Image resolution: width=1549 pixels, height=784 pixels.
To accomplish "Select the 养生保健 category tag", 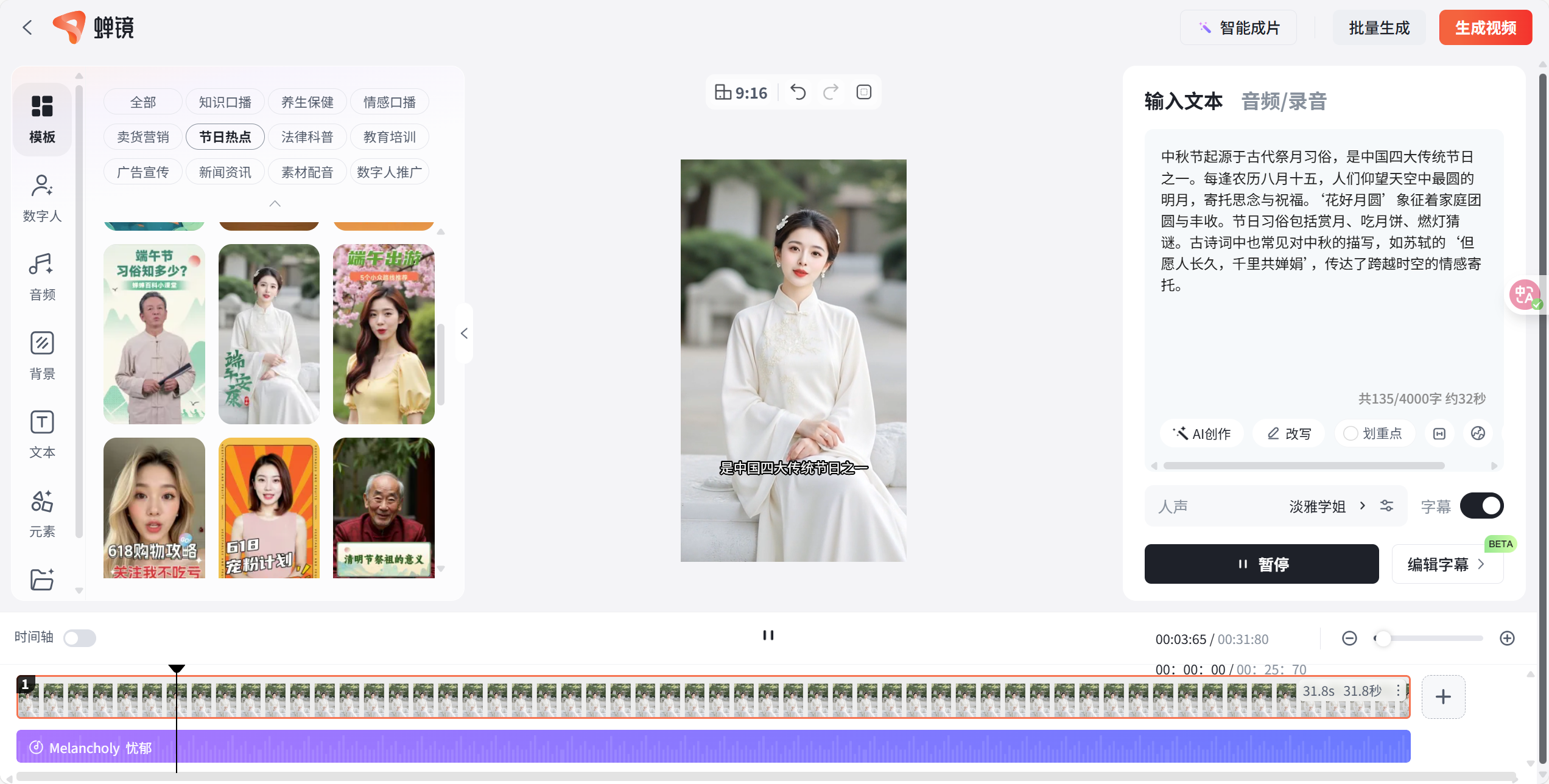I will [x=307, y=102].
